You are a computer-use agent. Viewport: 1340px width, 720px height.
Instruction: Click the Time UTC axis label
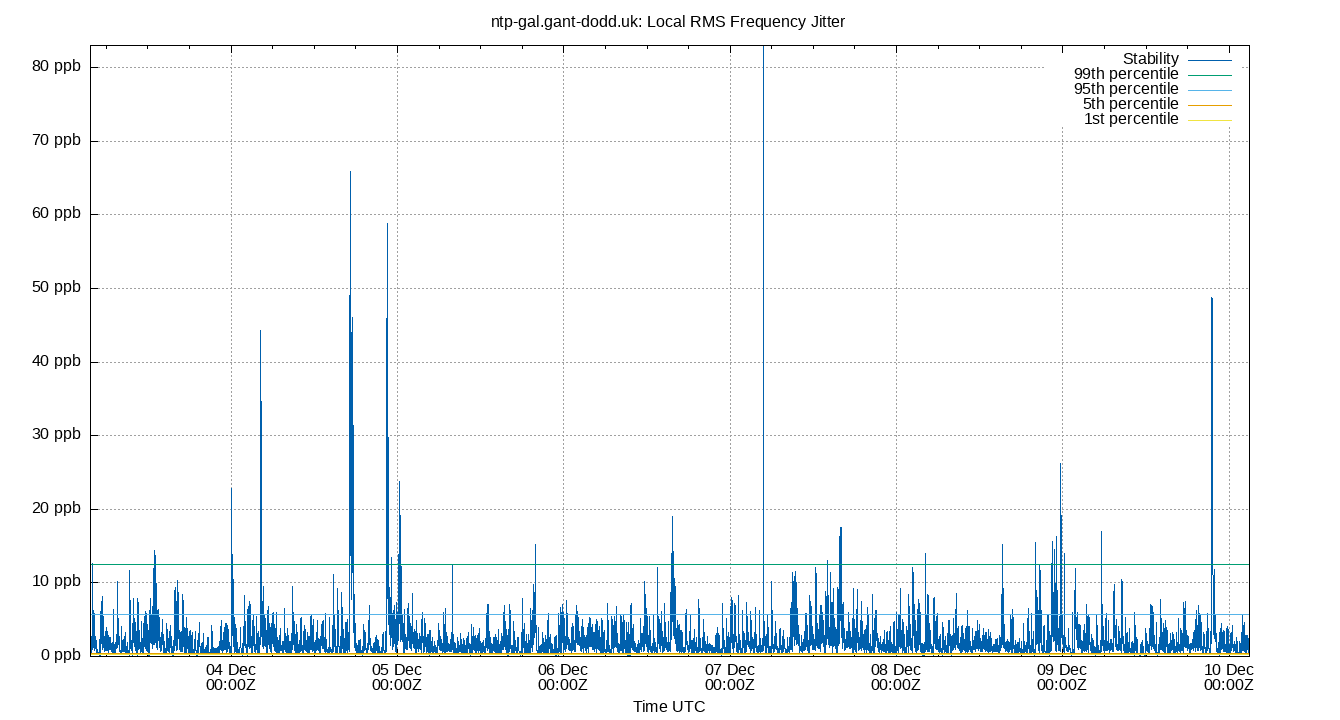pos(671,707)
